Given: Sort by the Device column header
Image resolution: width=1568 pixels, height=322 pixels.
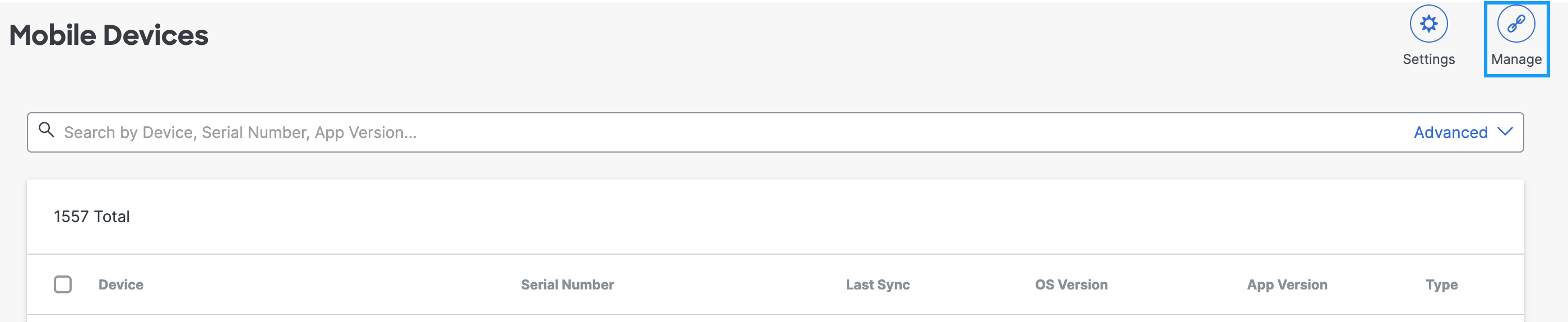Looking at the screenshot, I should 121,285.
